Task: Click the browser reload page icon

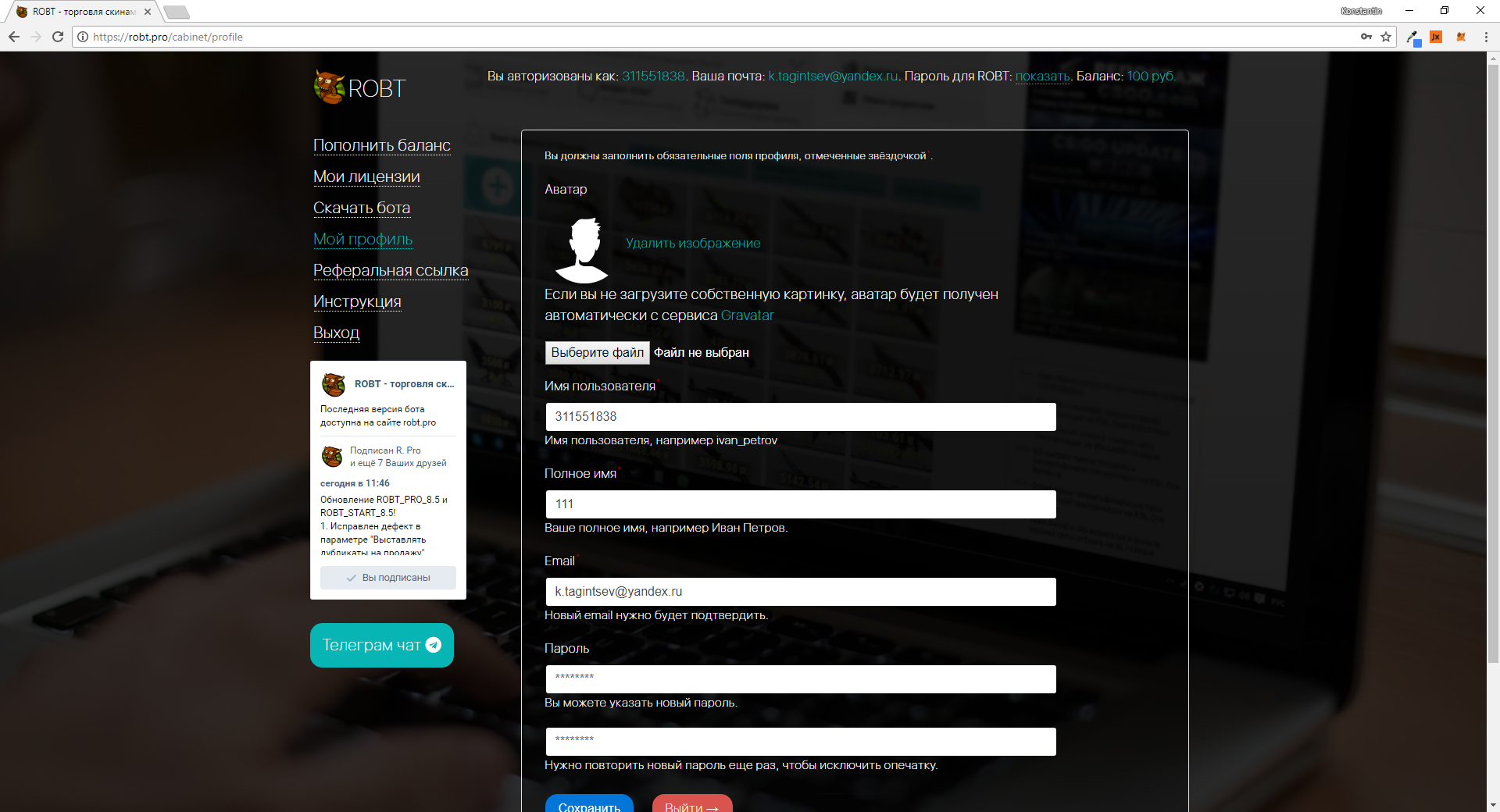Action: tap(58, 37)
